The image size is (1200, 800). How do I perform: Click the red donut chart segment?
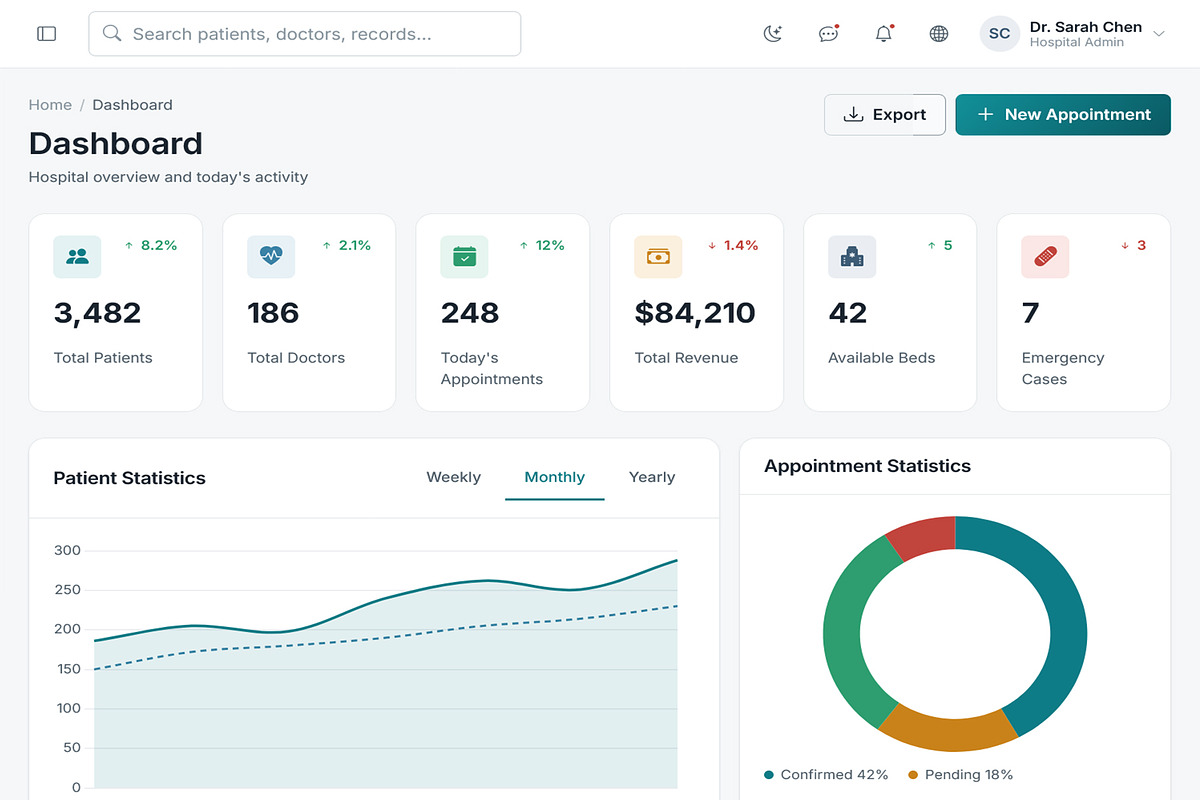[x=925, y=536]
